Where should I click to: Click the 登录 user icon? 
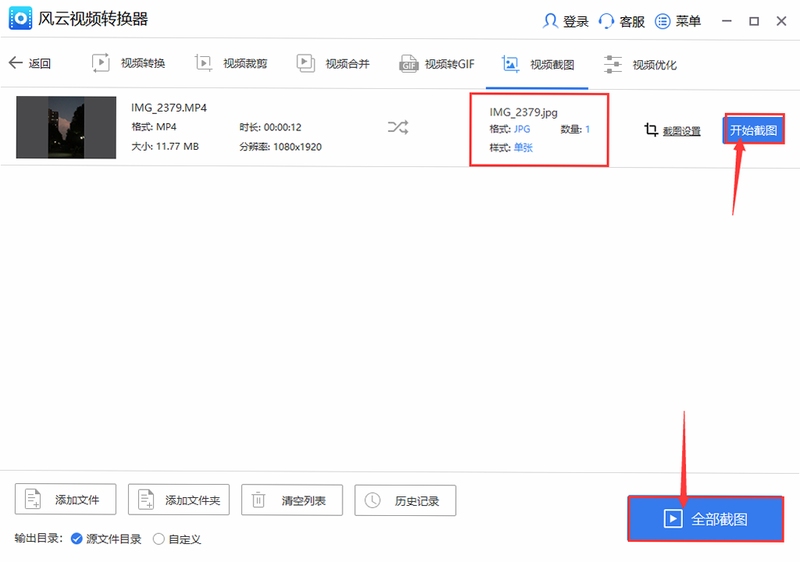(550, 21)
